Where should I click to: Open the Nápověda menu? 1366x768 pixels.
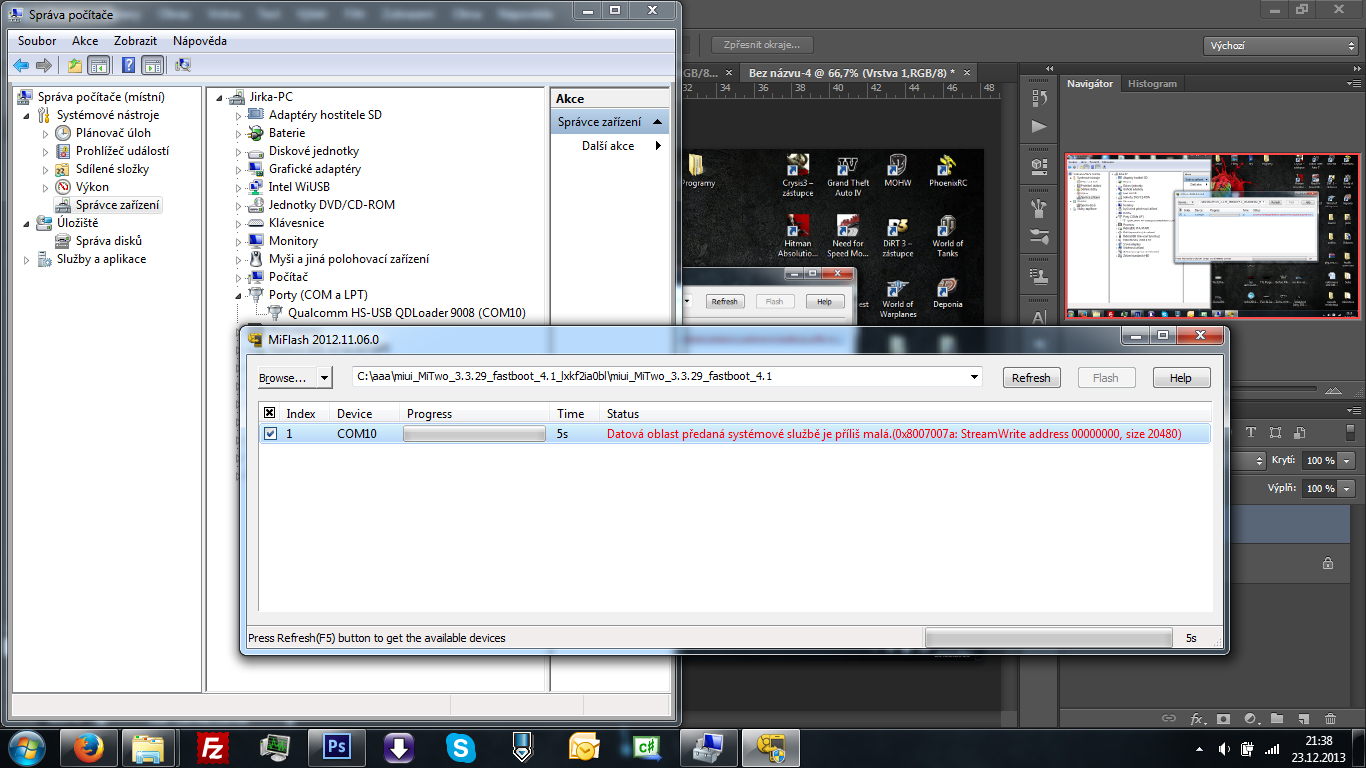point(200,41)
